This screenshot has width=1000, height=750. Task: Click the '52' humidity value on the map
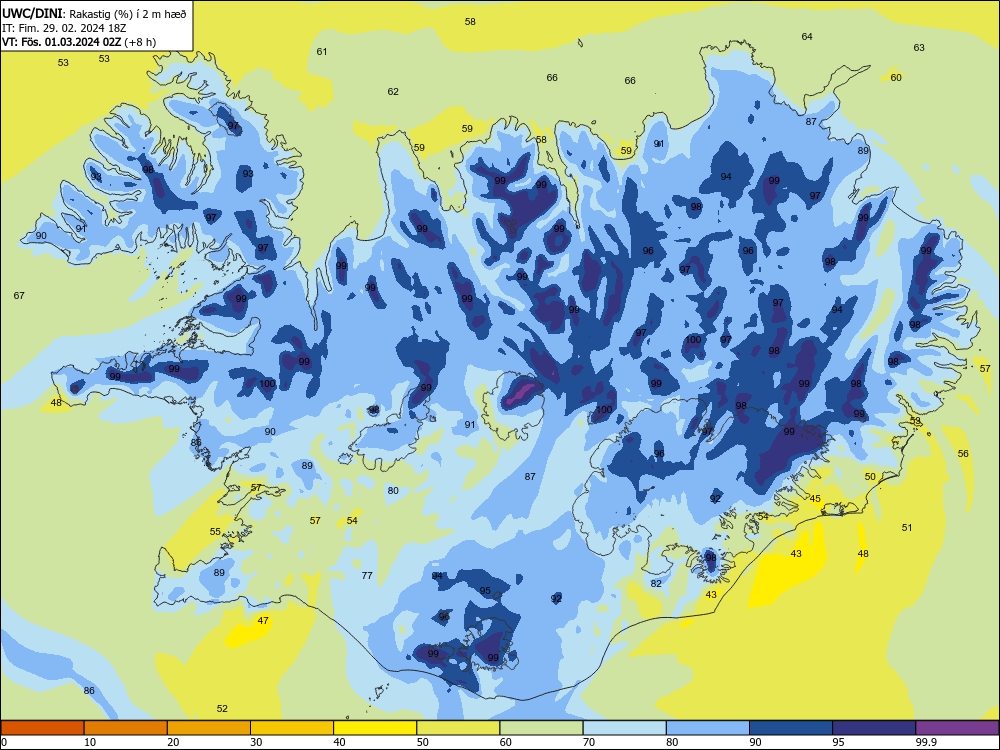tap(222, 709)
